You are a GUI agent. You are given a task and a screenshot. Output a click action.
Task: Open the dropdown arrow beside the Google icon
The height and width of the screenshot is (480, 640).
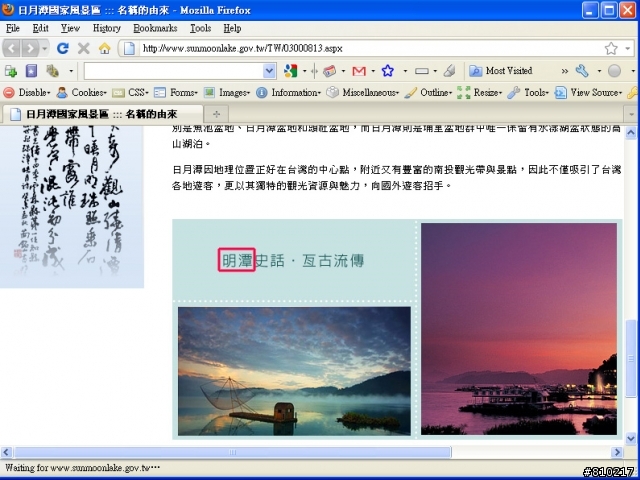tap(304, 71)
